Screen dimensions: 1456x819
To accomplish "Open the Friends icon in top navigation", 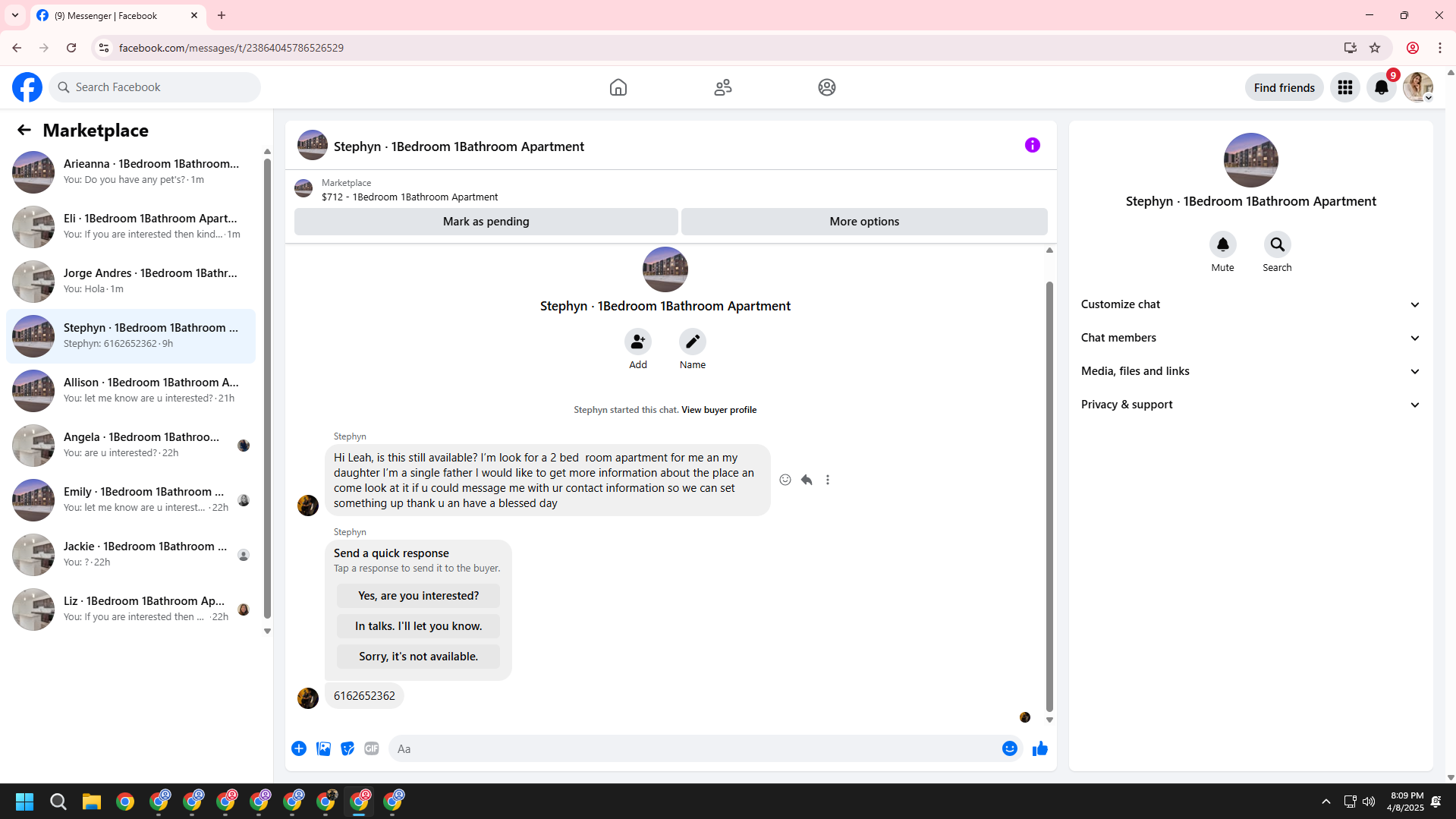I will click(x=723, y=87).
